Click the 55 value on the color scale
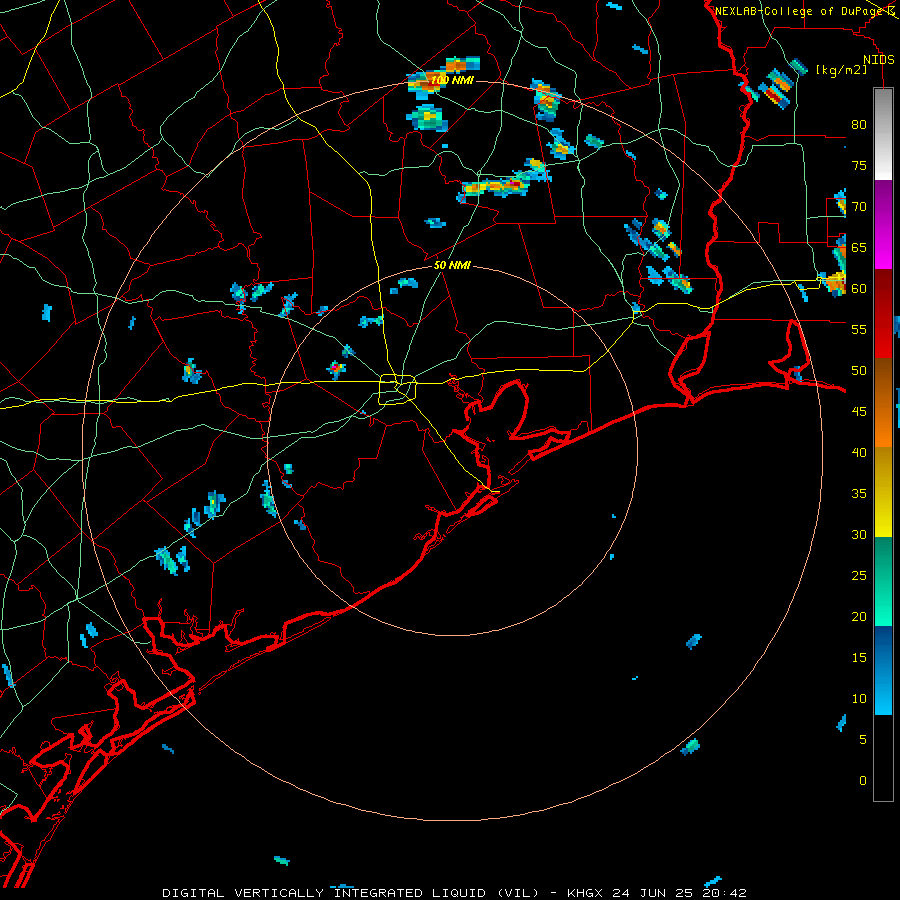Screen dimensions: 900x900 (859, 329)
